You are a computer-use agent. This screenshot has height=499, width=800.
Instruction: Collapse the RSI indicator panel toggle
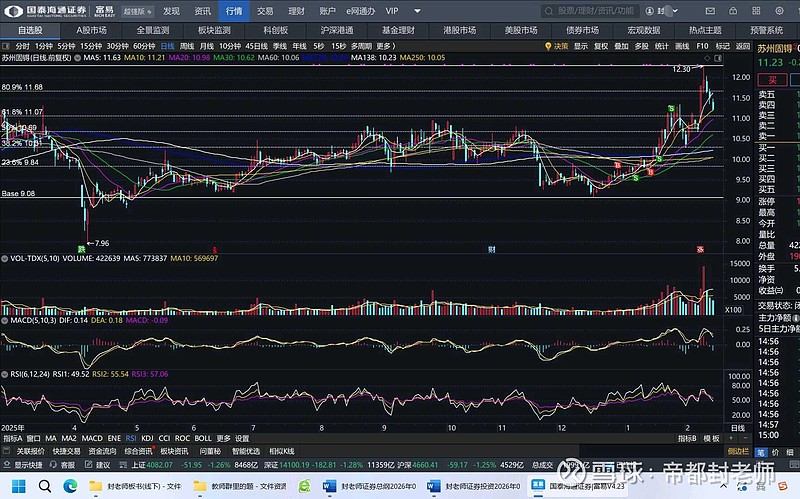click(x=5, y=374)
